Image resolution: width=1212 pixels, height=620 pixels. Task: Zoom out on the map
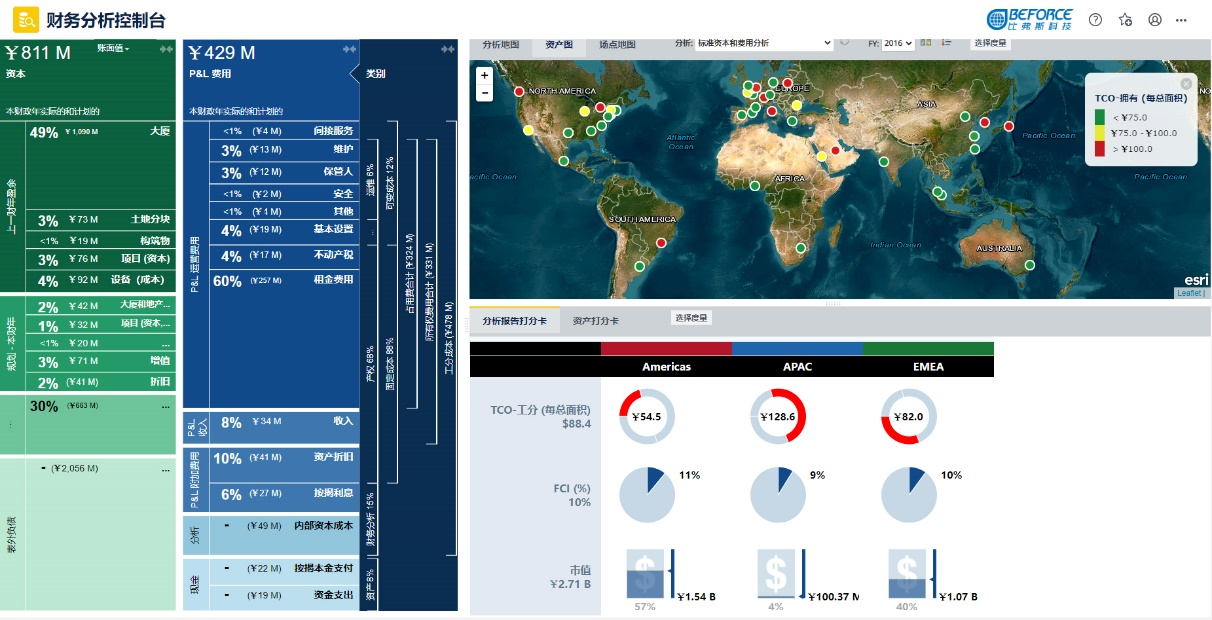pyautogui.click(x=484, y=92)
